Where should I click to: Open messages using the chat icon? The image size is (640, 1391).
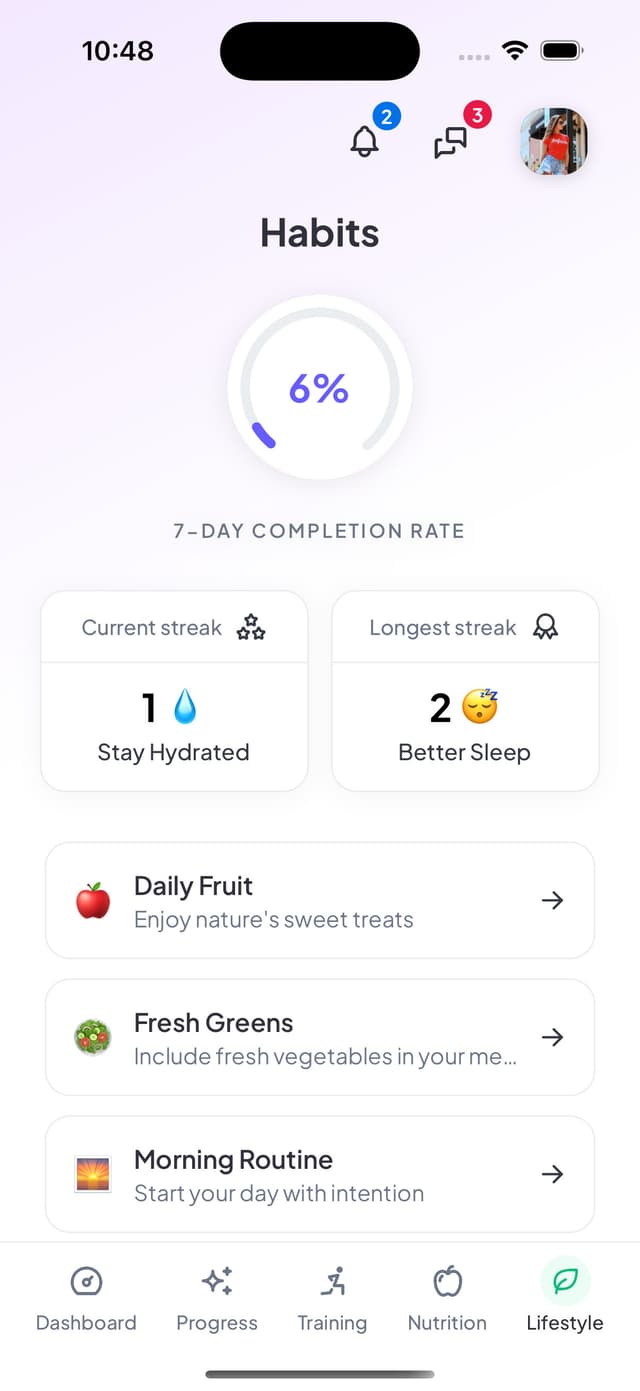[450, 143]
